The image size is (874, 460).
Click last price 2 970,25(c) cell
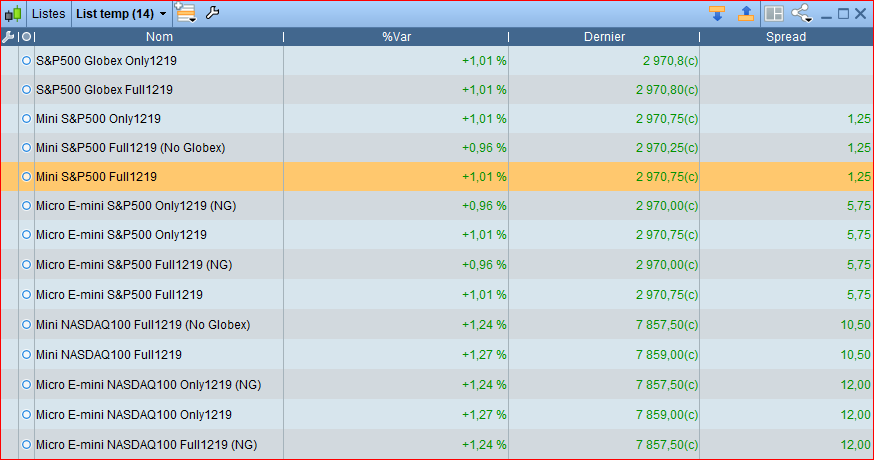coord(667,148)
